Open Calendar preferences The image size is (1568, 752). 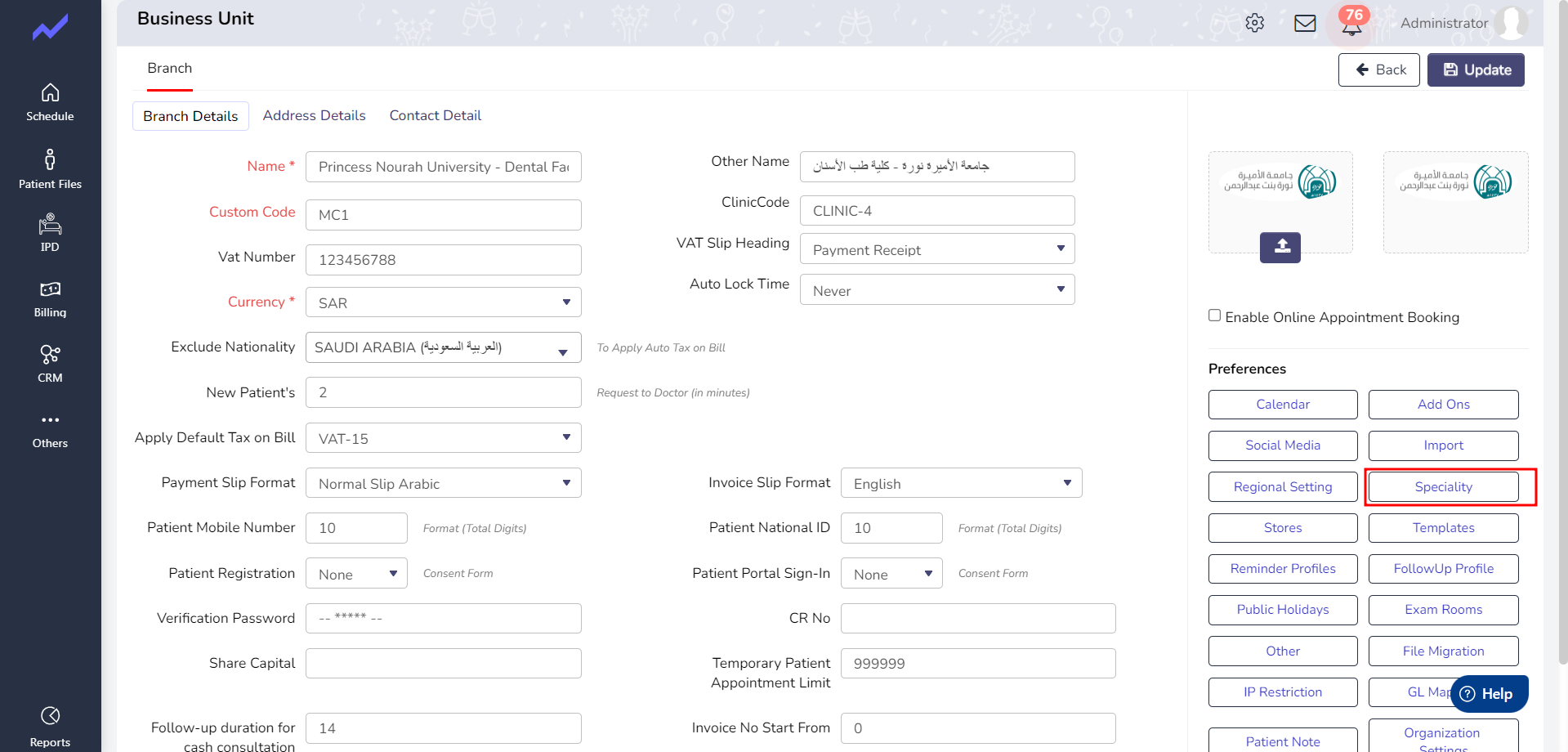1283,405
